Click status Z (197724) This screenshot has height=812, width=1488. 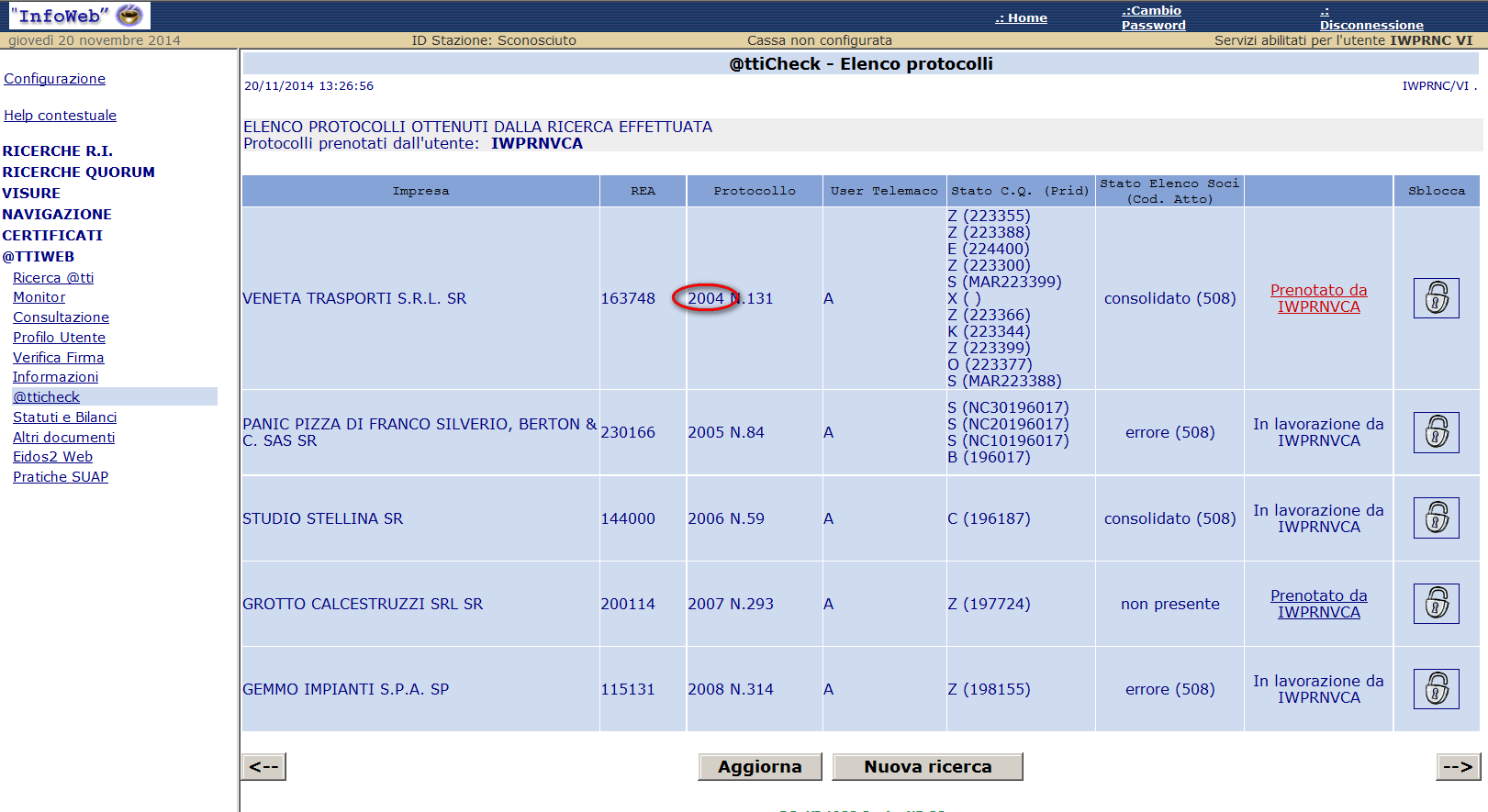pyautogui.click(x=989, y=604)
